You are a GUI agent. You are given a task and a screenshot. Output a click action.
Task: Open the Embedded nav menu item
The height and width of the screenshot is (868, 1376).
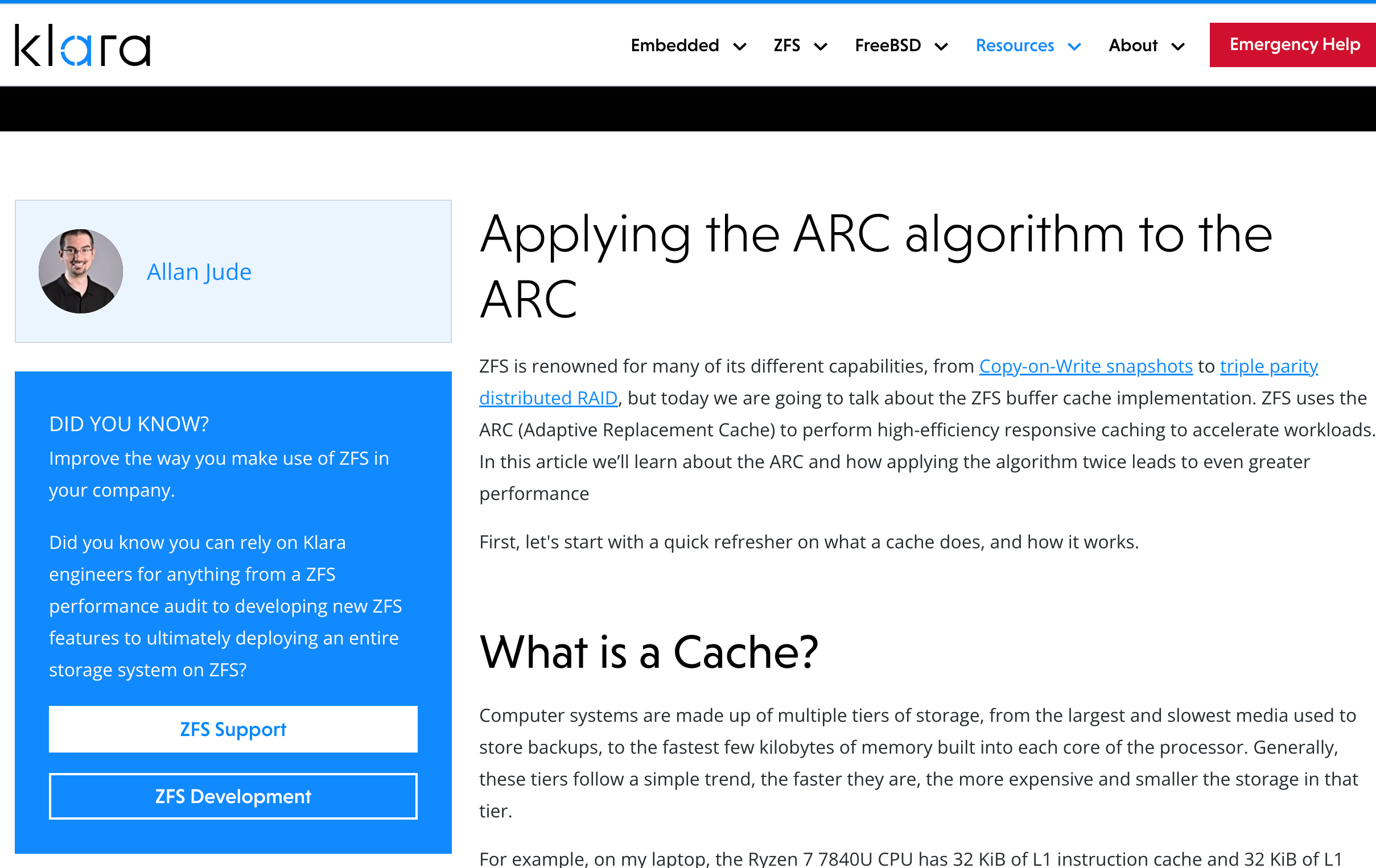pyautogui.click(x=674, y=45)
